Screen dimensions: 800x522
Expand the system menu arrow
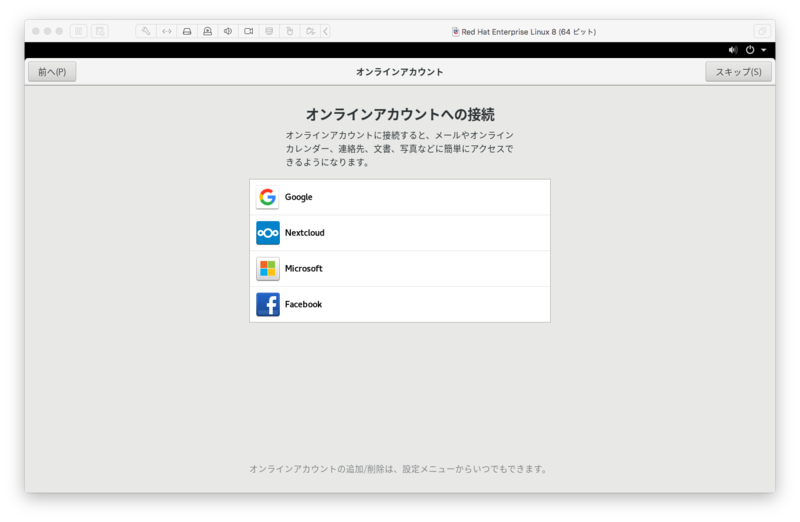tap(764, 50)
